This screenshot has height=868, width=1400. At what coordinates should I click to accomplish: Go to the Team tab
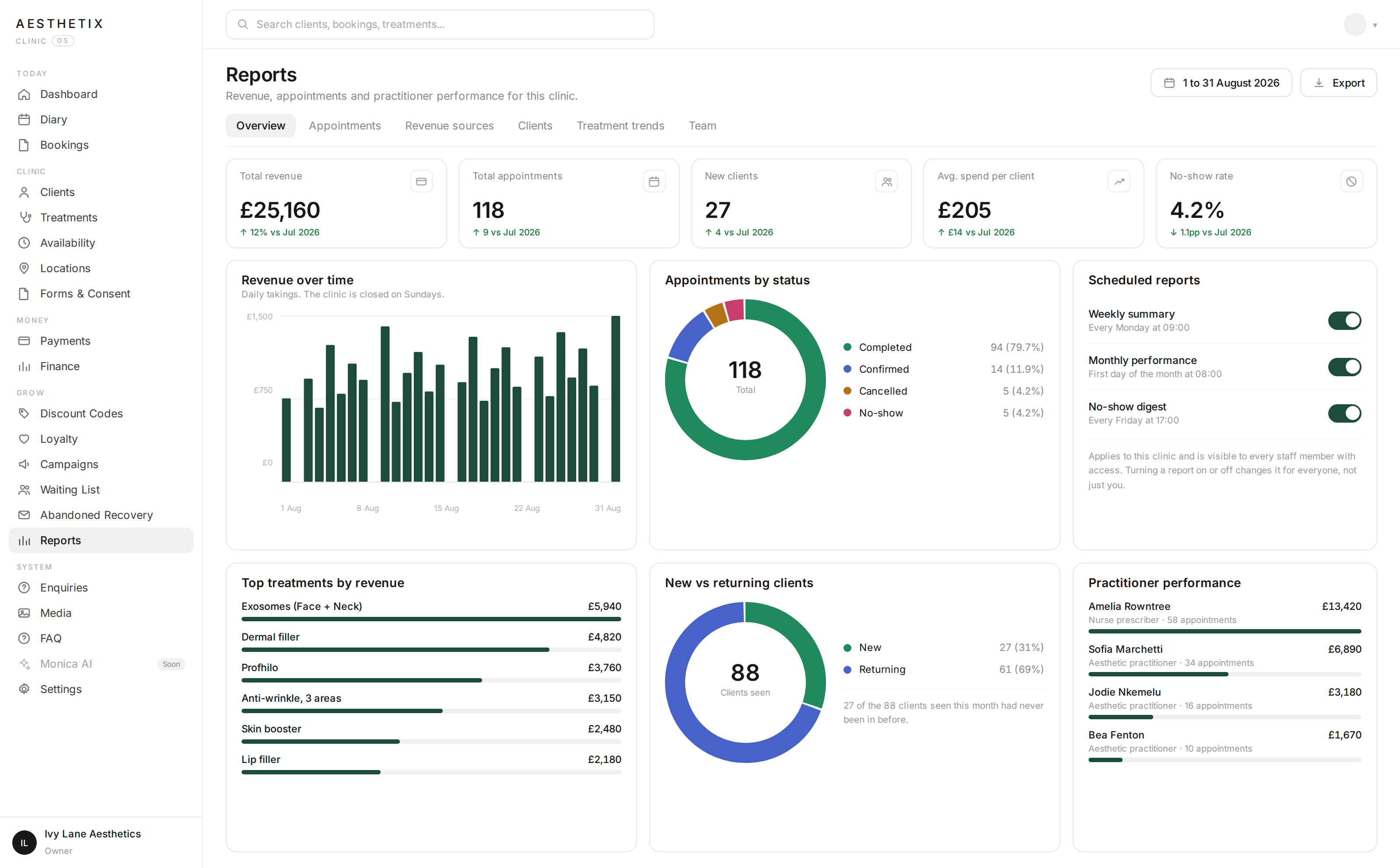702,126
